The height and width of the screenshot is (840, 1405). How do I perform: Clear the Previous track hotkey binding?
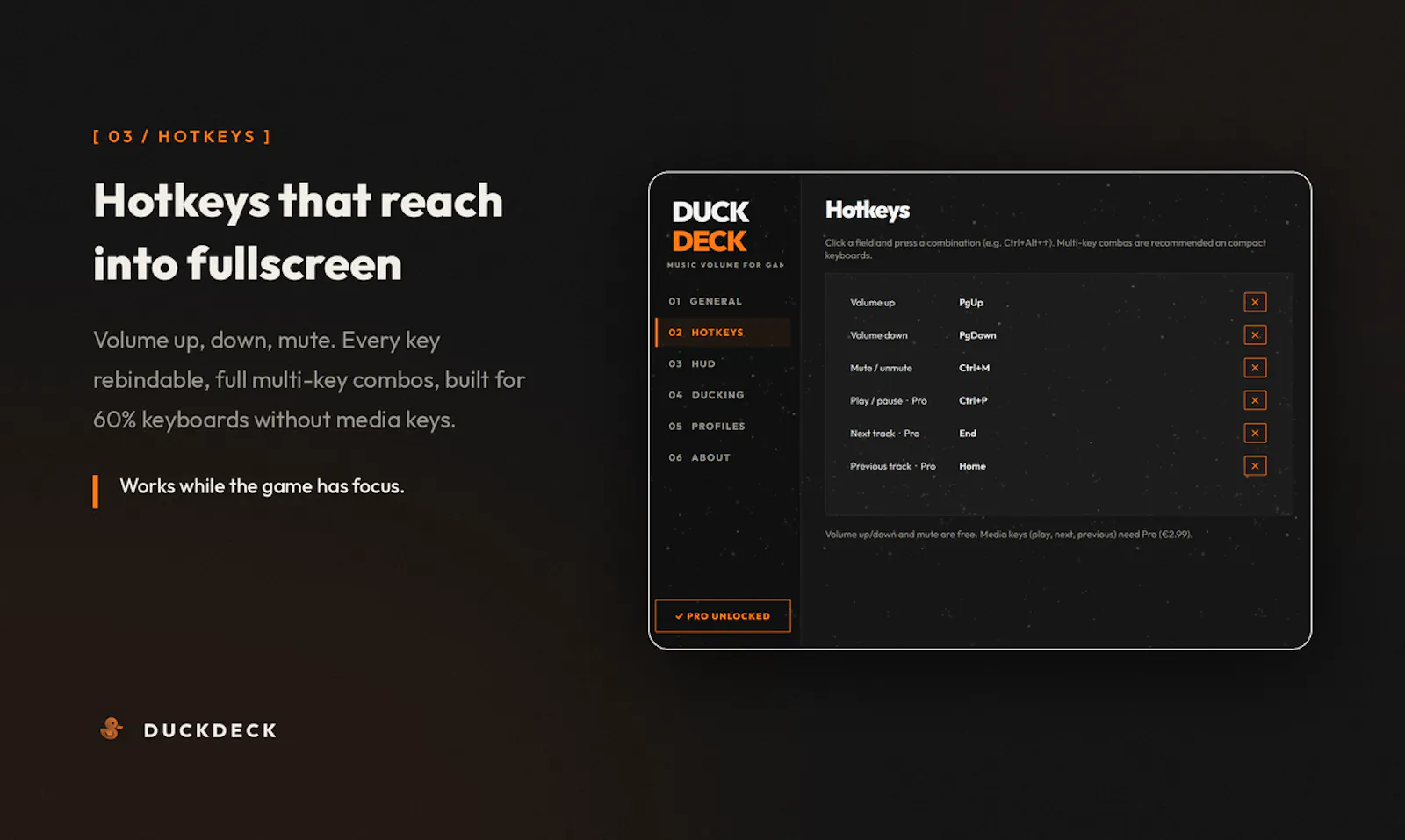(1255, 466)
